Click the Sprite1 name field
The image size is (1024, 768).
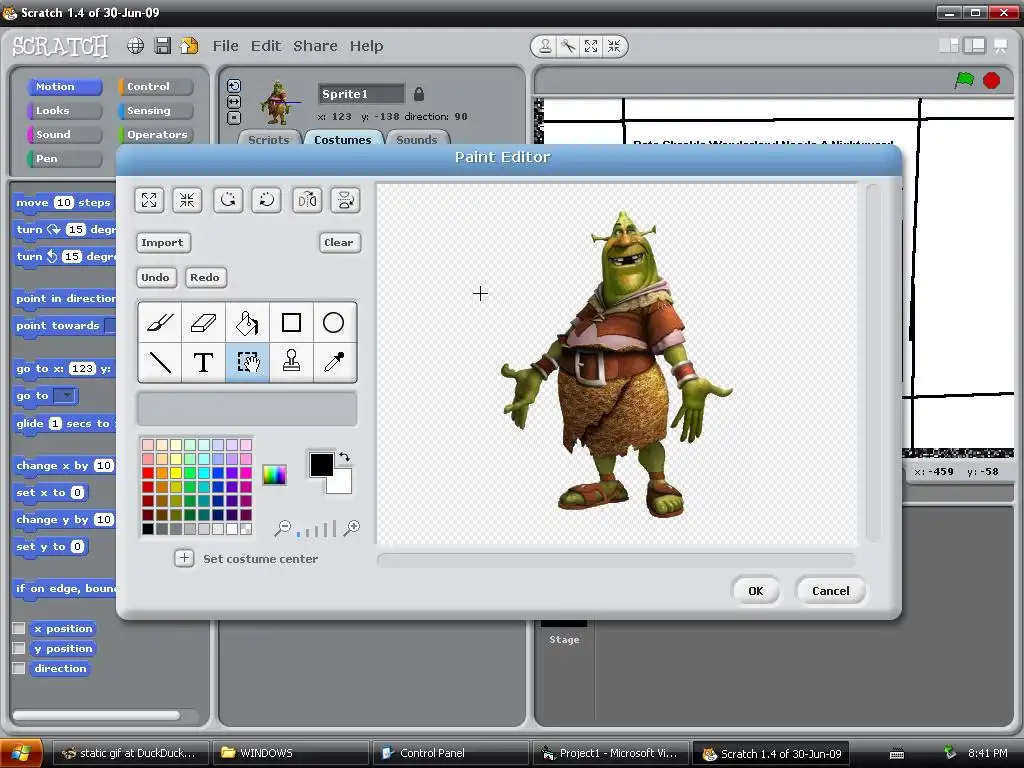click(361, 94)
